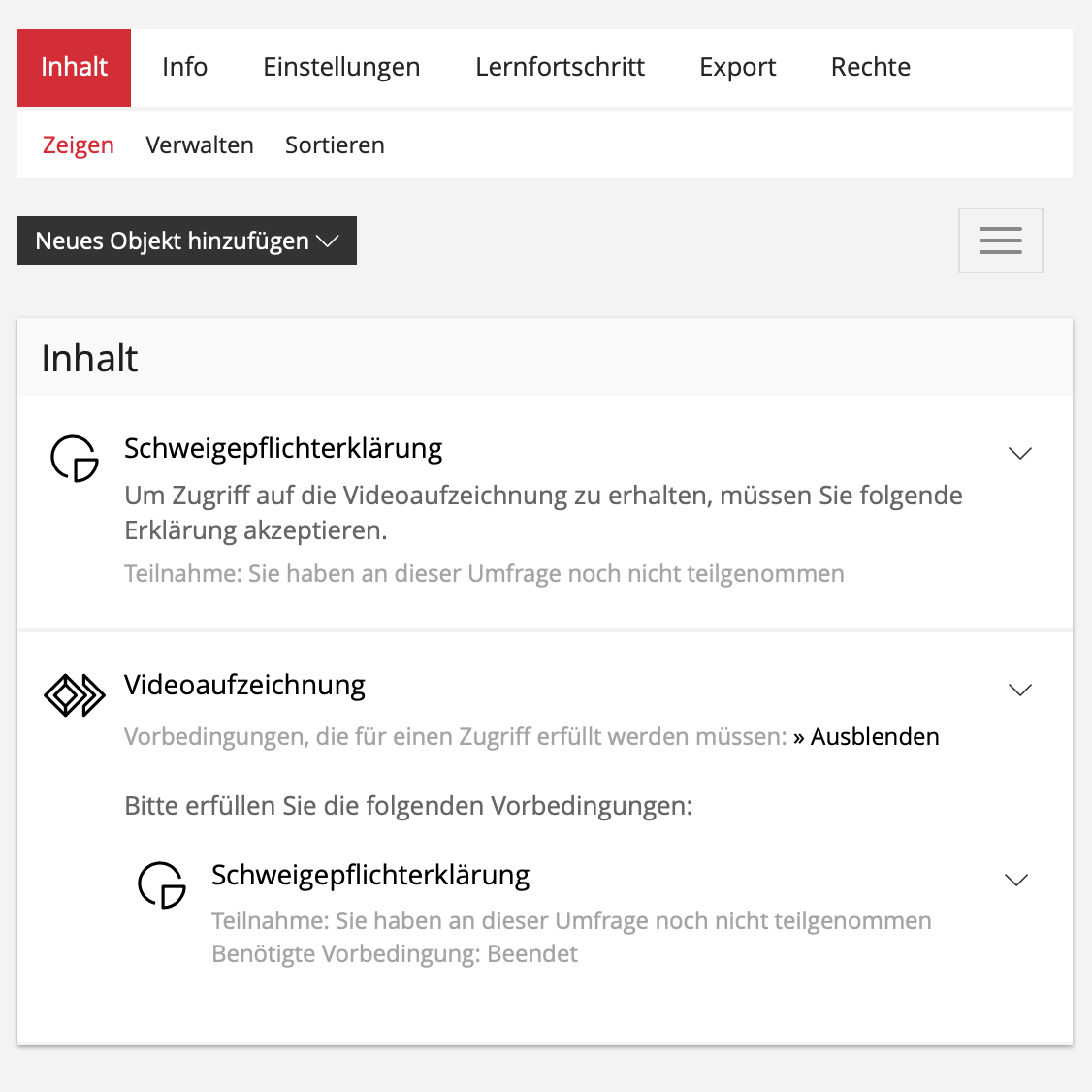Image resolution: width=1092 pixels, height=1092 pixels.
Task: Open the top Schweigepflichterklärung title link
Action: [283, 448]
